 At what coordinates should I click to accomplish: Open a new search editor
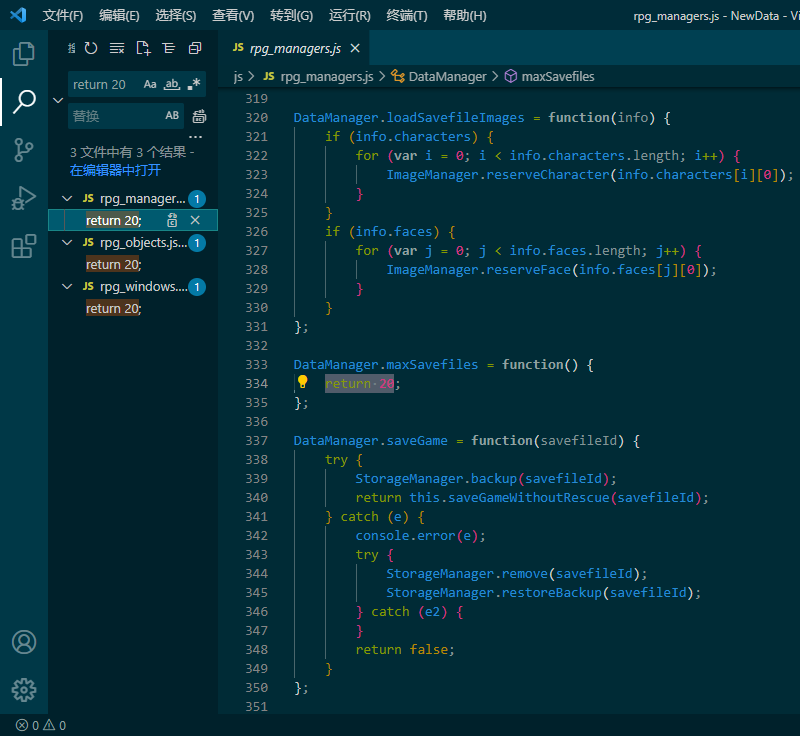tap(143, 48)
